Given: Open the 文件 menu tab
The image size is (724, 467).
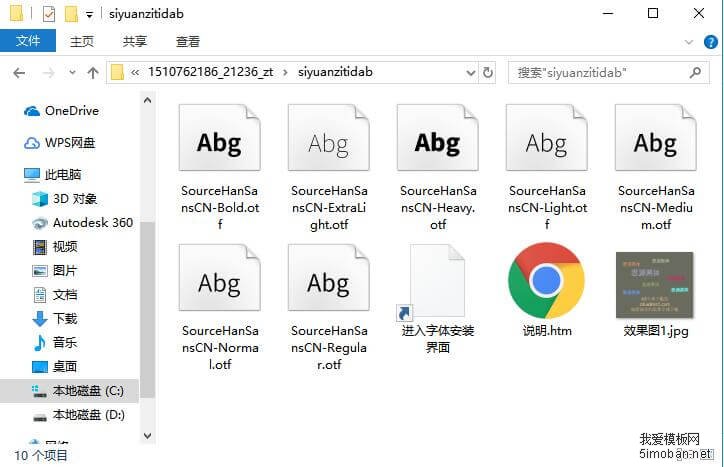Looking at the screenshot, I should [27, 42].
